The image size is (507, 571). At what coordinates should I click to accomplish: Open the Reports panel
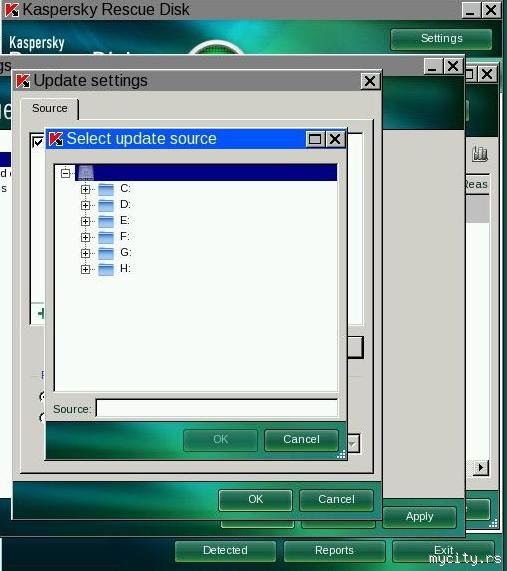pos(334,551)
